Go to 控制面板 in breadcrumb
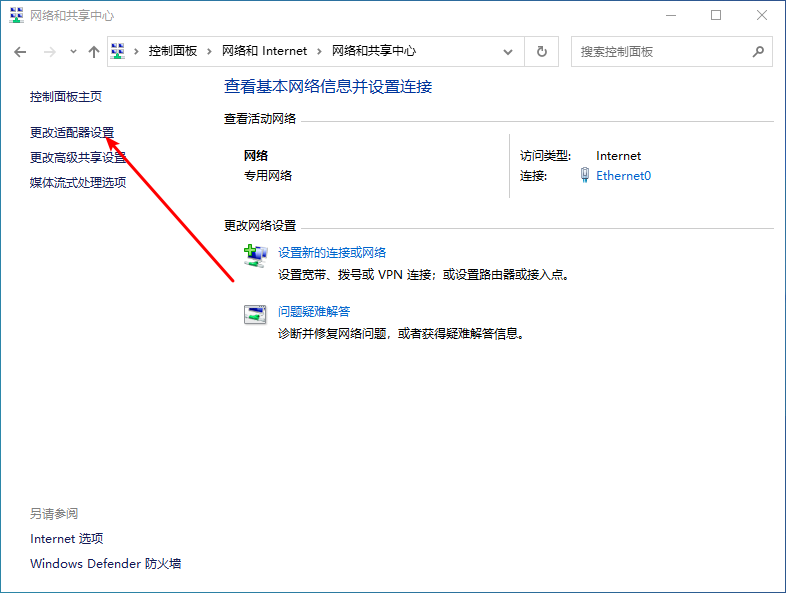The width and height of the screenshot is (786, 593). [172, 51]
